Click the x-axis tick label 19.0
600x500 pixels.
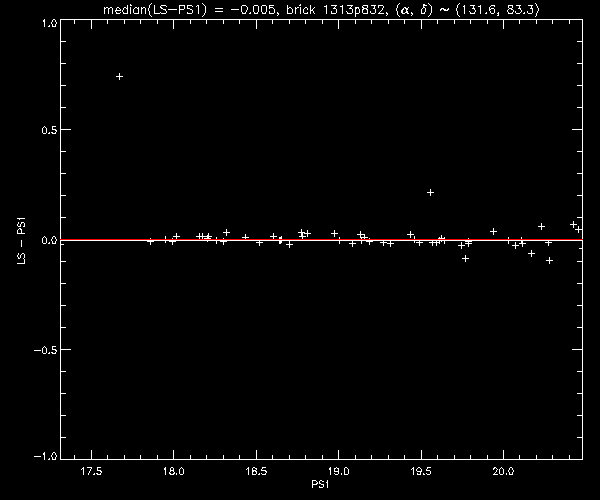pyautogui.click(x=339, y=471)
